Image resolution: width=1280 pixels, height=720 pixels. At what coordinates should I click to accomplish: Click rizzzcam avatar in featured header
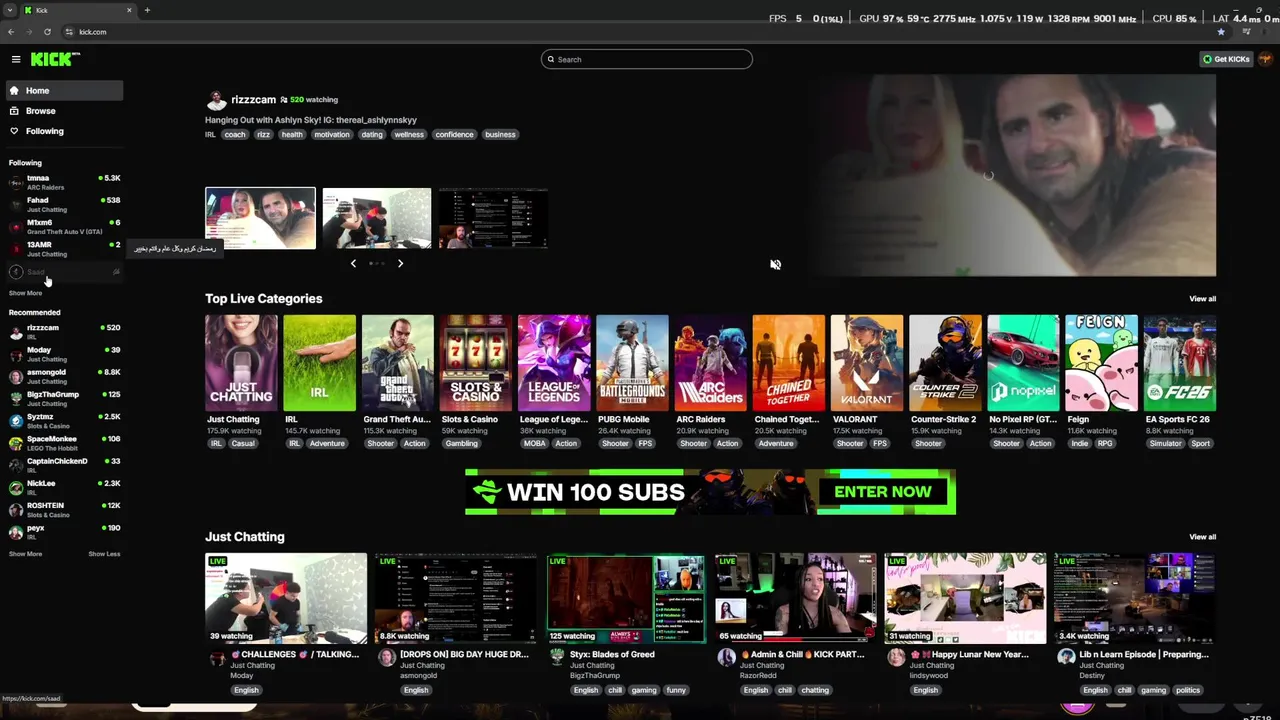coord(216,100)
